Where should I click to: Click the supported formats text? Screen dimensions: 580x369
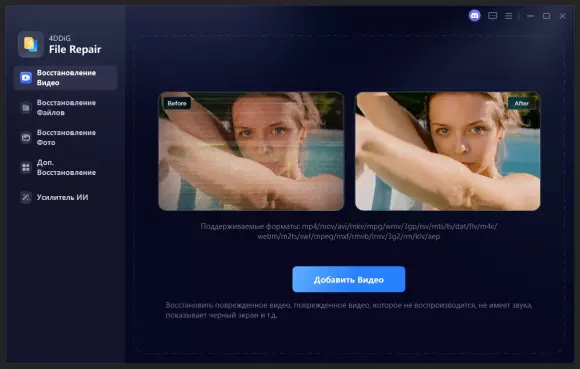pos(349,231)
